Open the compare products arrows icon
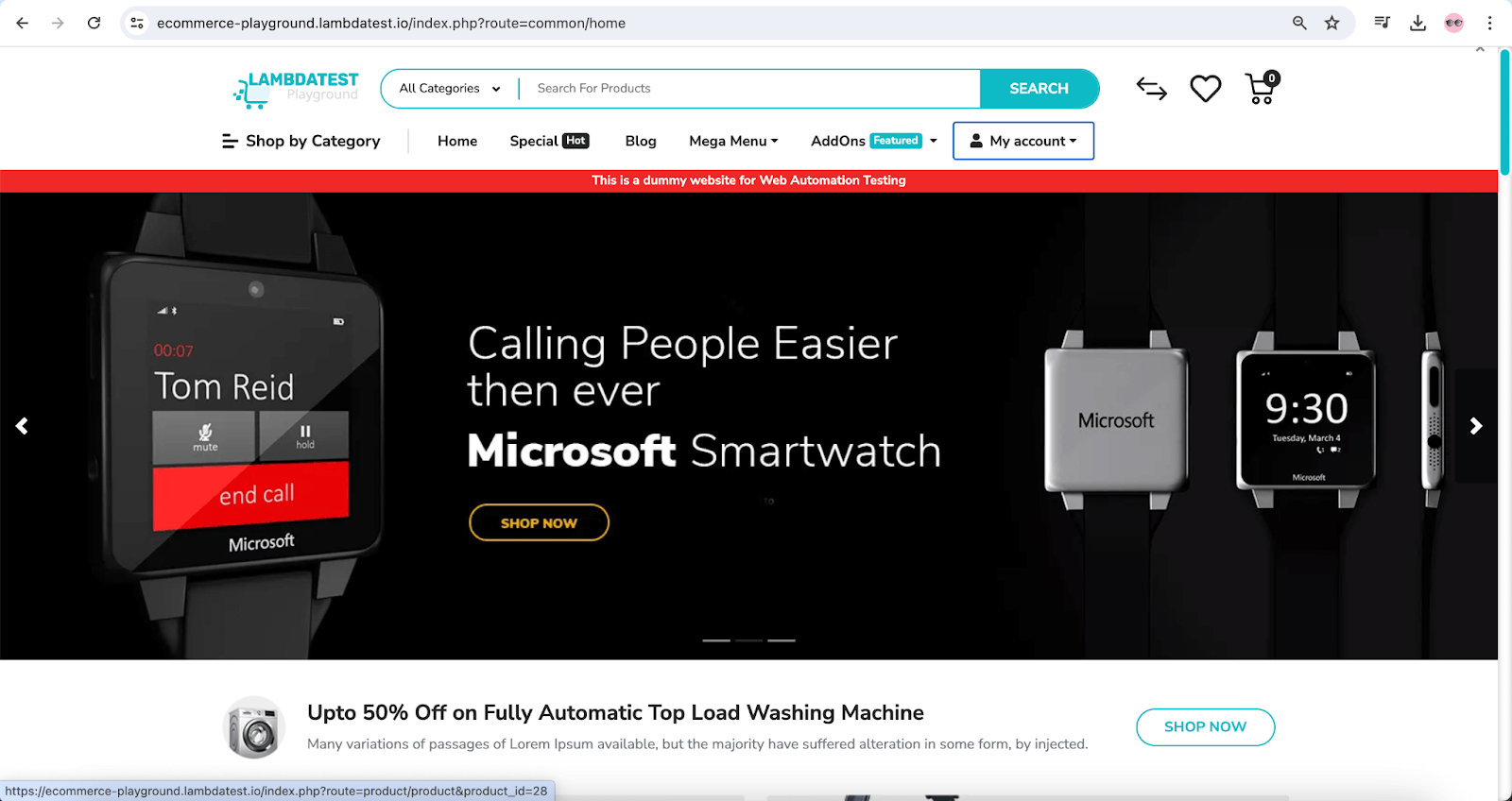 tap(1151, 89)
